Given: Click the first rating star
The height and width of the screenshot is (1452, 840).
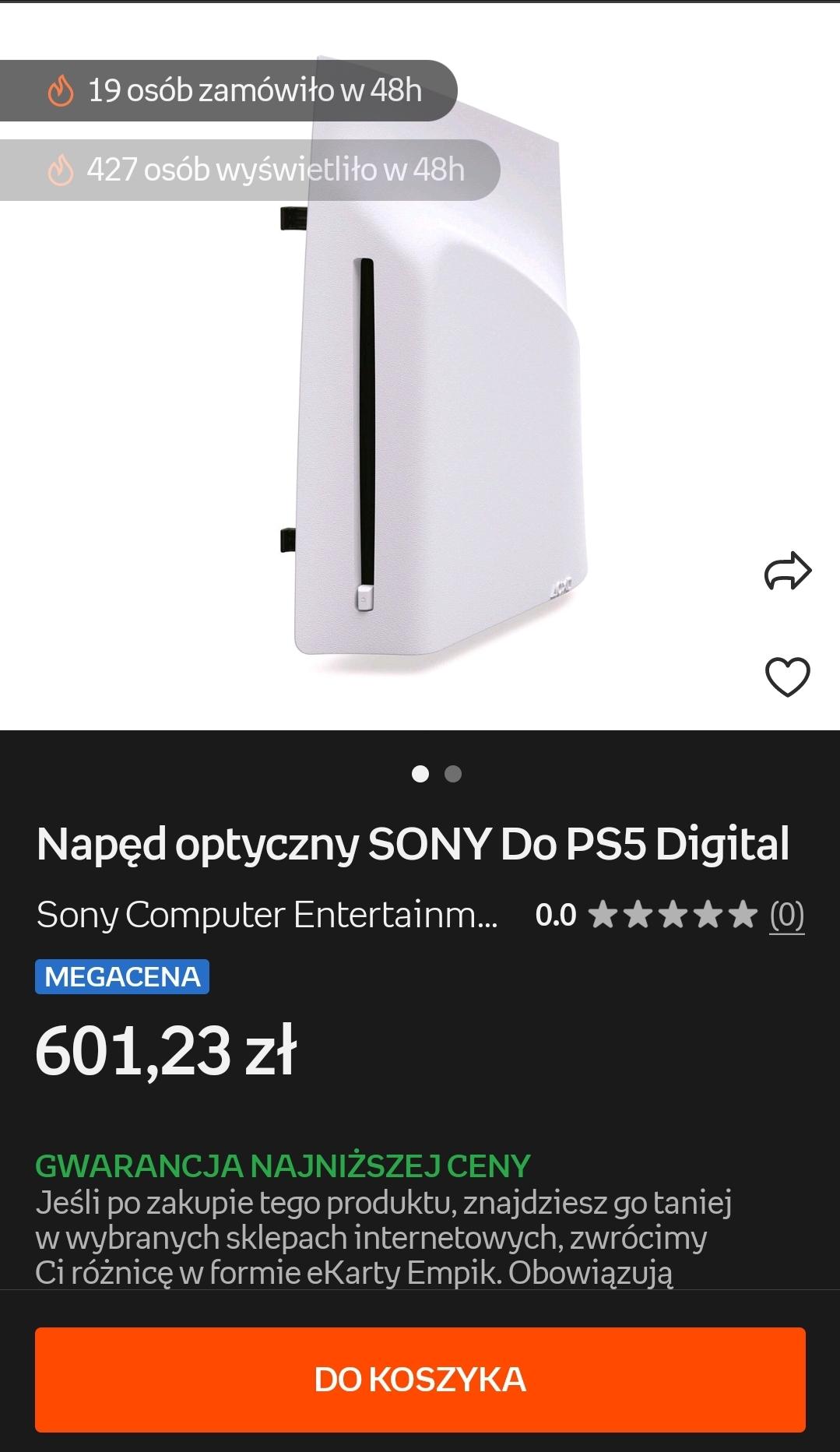Looking at the screenshot, I should tap(603, 915).
